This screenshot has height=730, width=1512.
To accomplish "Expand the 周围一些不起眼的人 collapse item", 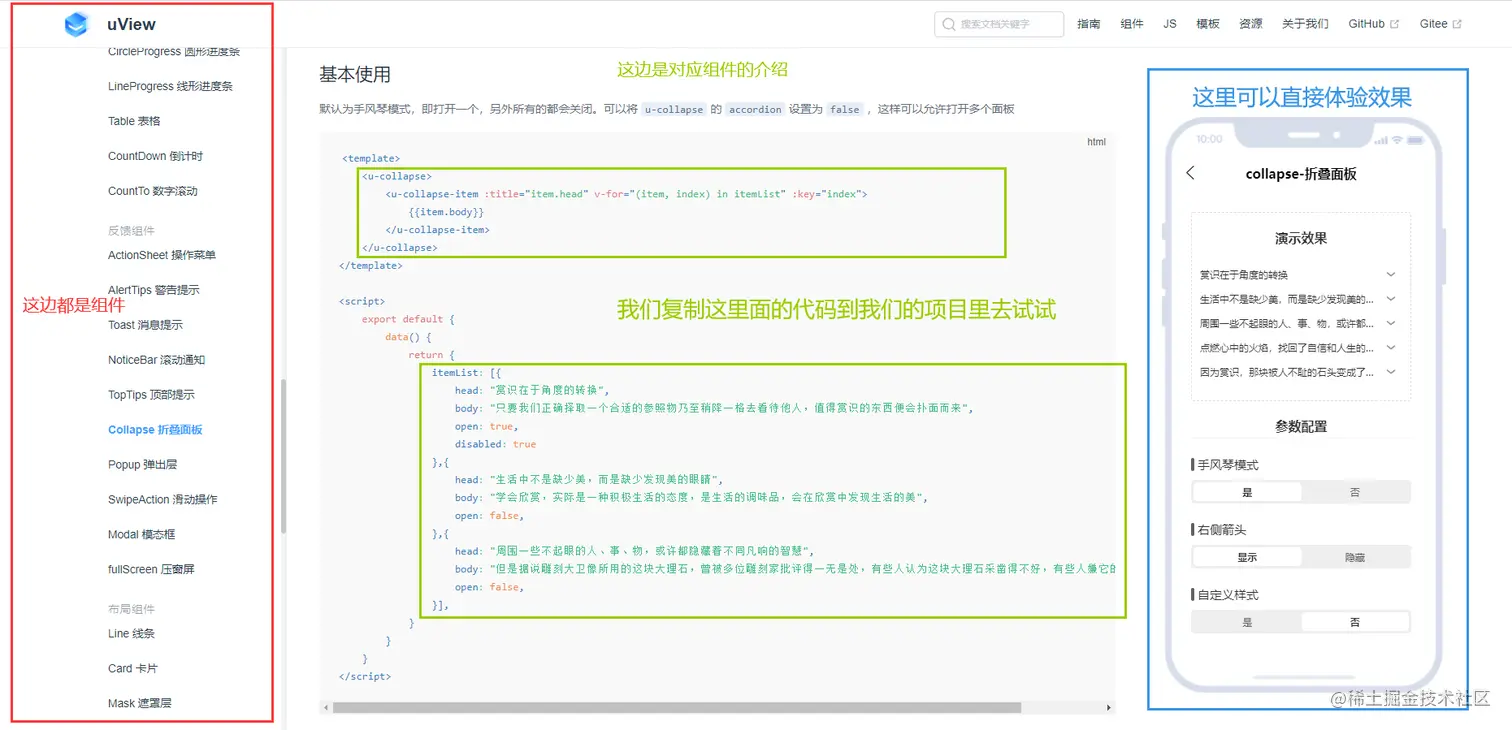I will [1298, 323].
